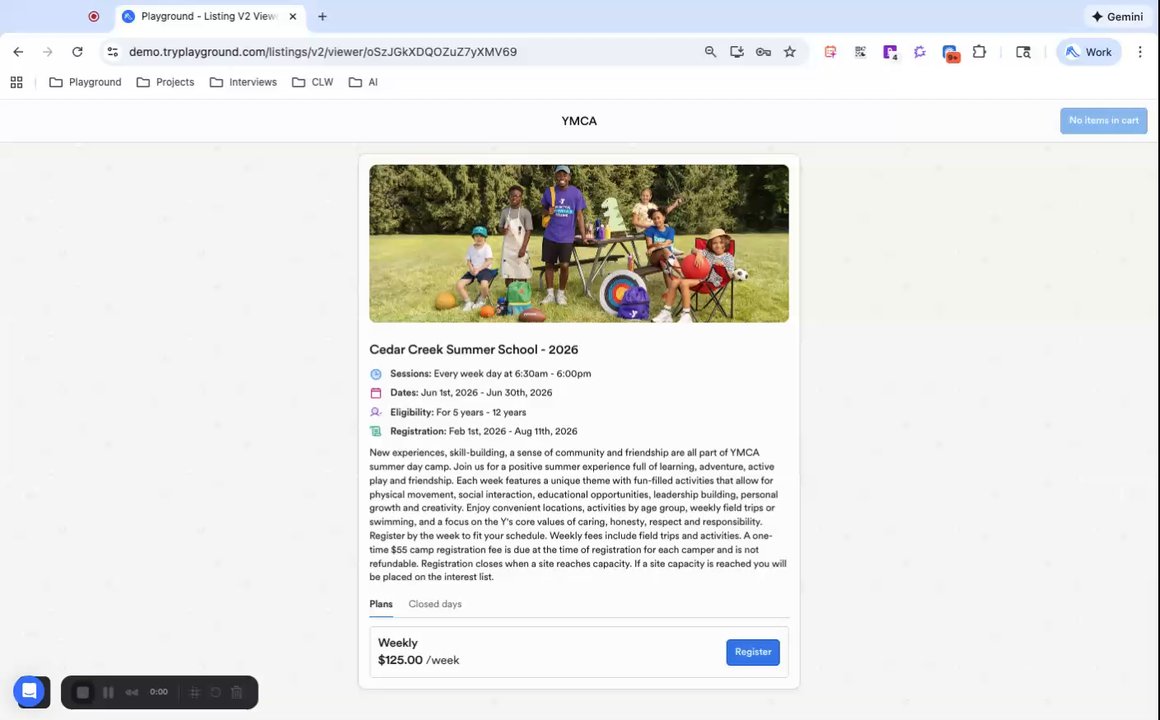Viewport: 1160px width, 720px height.
Task: Open the Chrome three-dot menu
Action: tap(1140, 52)
